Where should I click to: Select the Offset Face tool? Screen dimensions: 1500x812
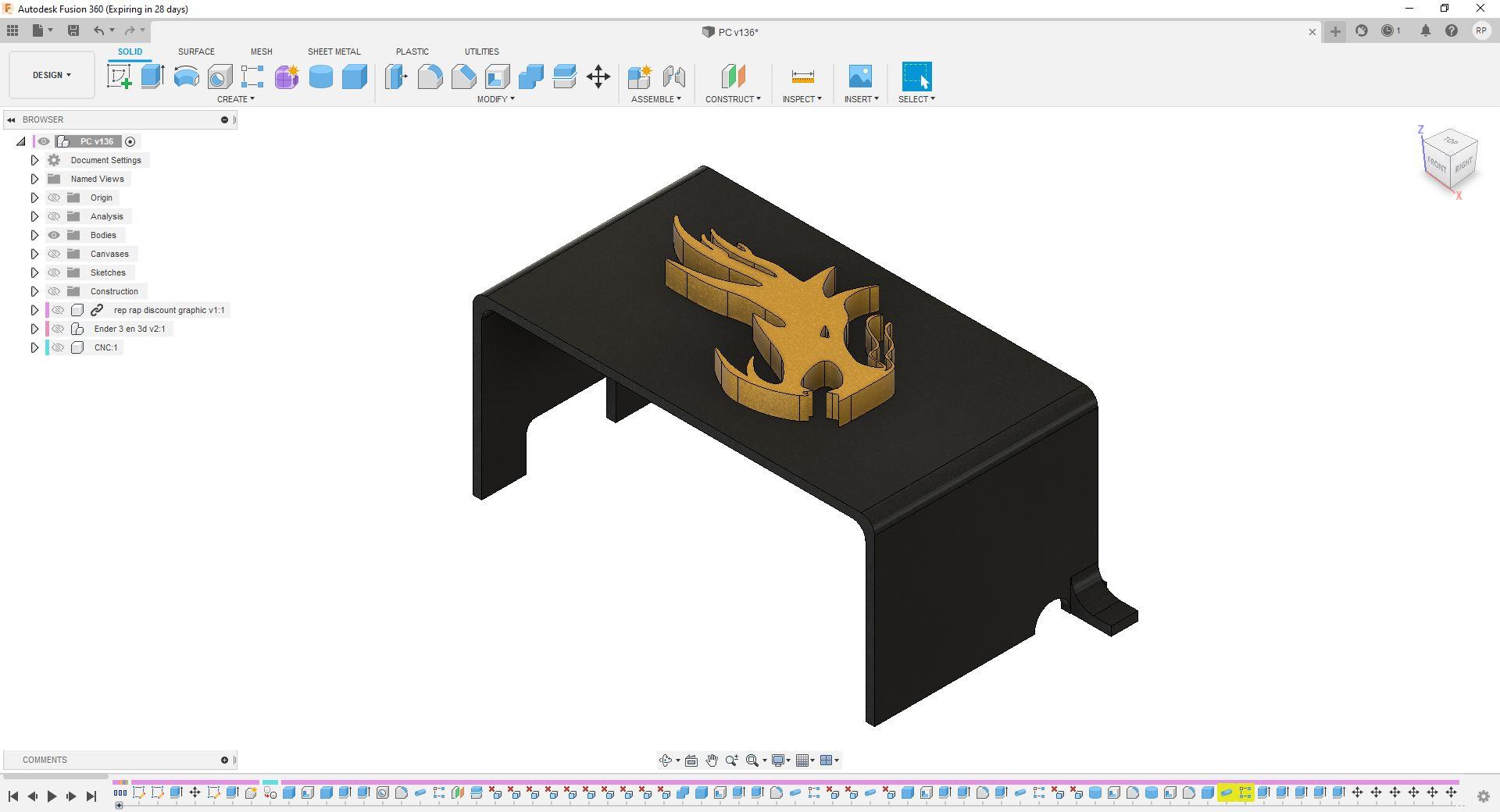click(x=564, y=77)
